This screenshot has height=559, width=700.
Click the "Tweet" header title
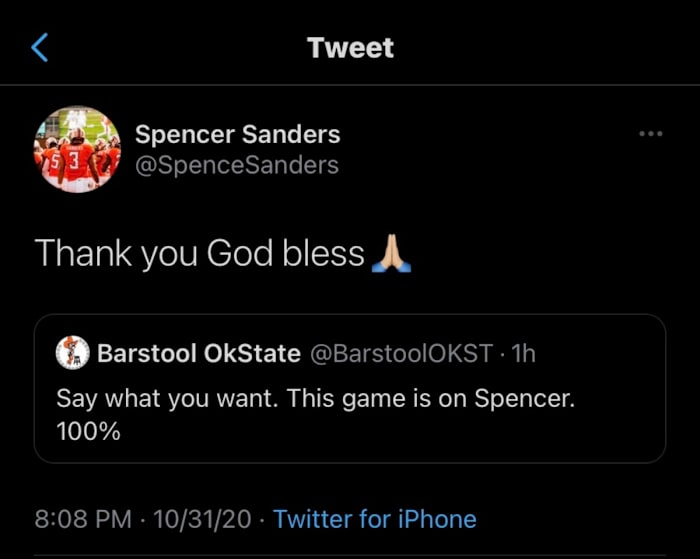[x=350, y=47]
